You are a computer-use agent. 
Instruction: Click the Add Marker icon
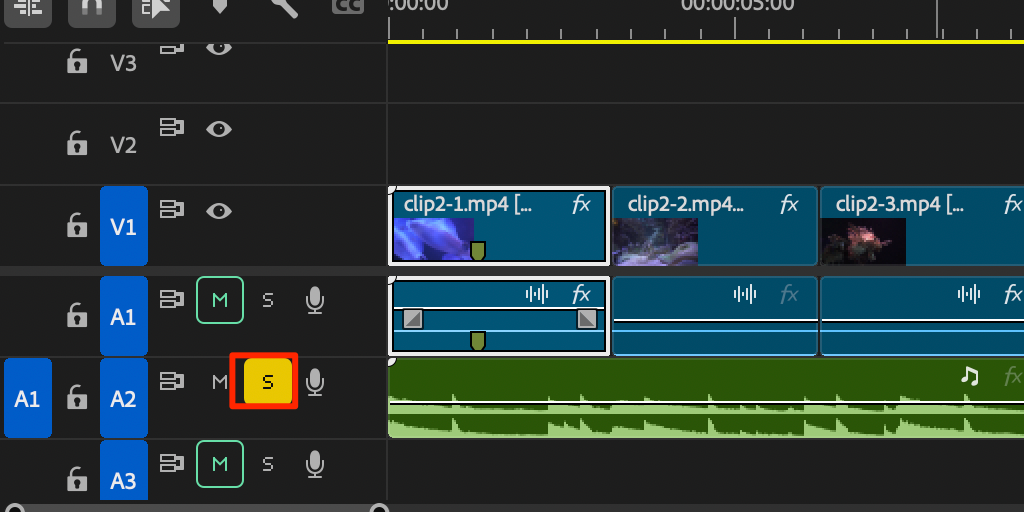(x=219, y=7)
